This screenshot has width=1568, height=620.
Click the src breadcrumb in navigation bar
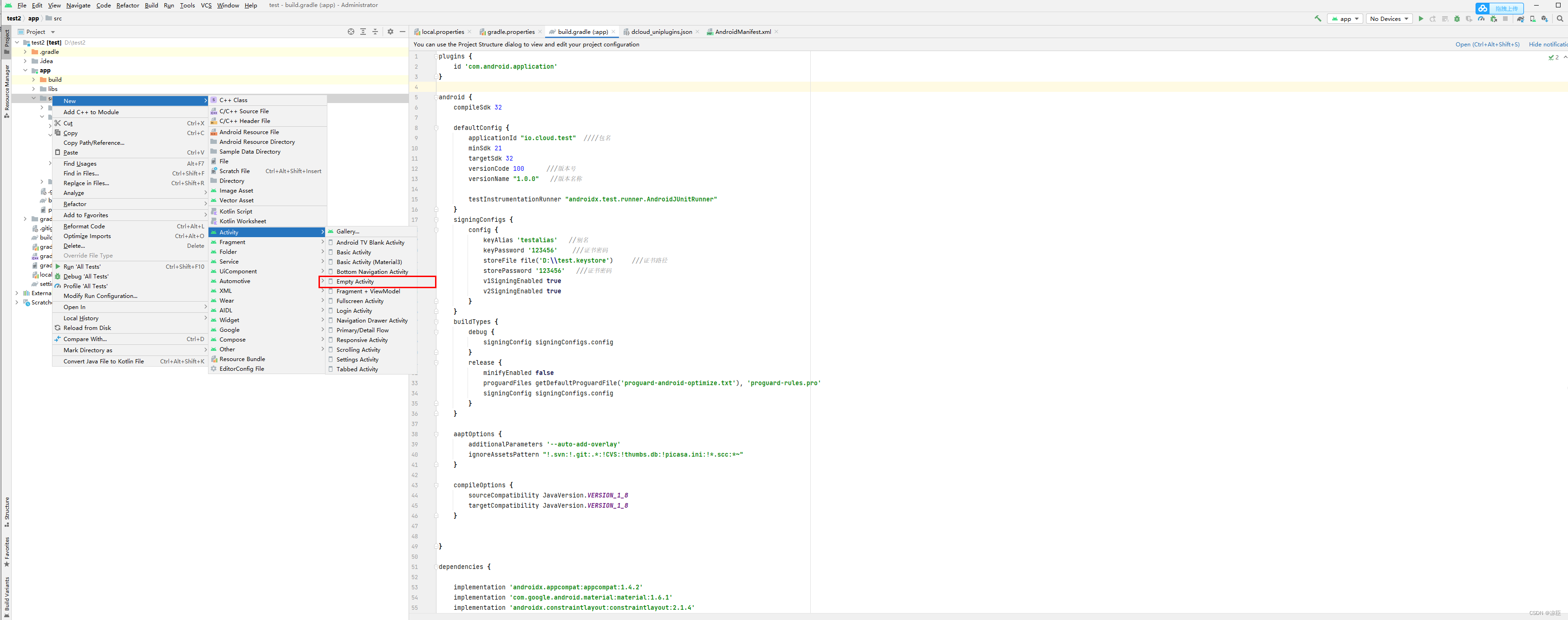(x=54, y=19)
